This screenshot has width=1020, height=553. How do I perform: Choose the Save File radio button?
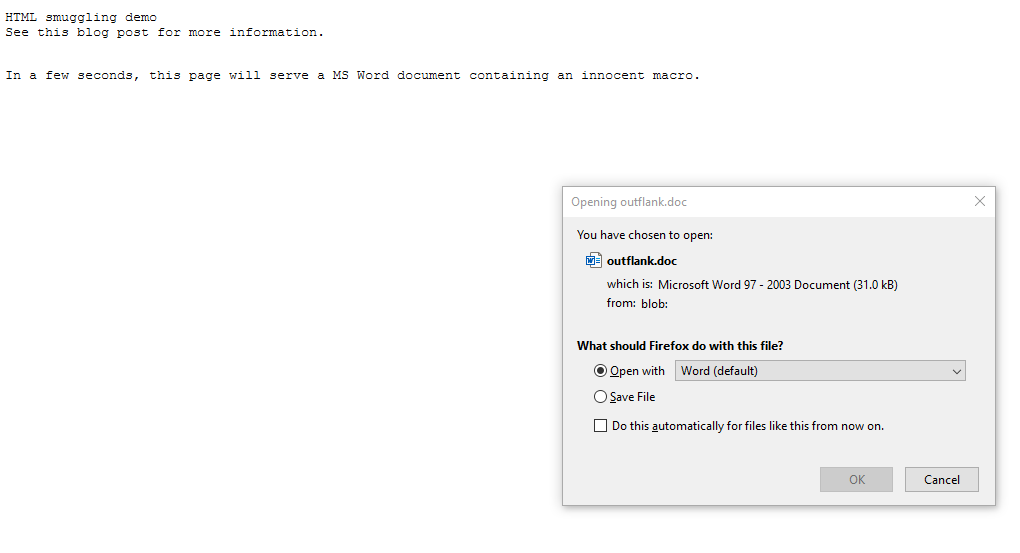click(x=600, y=397)
